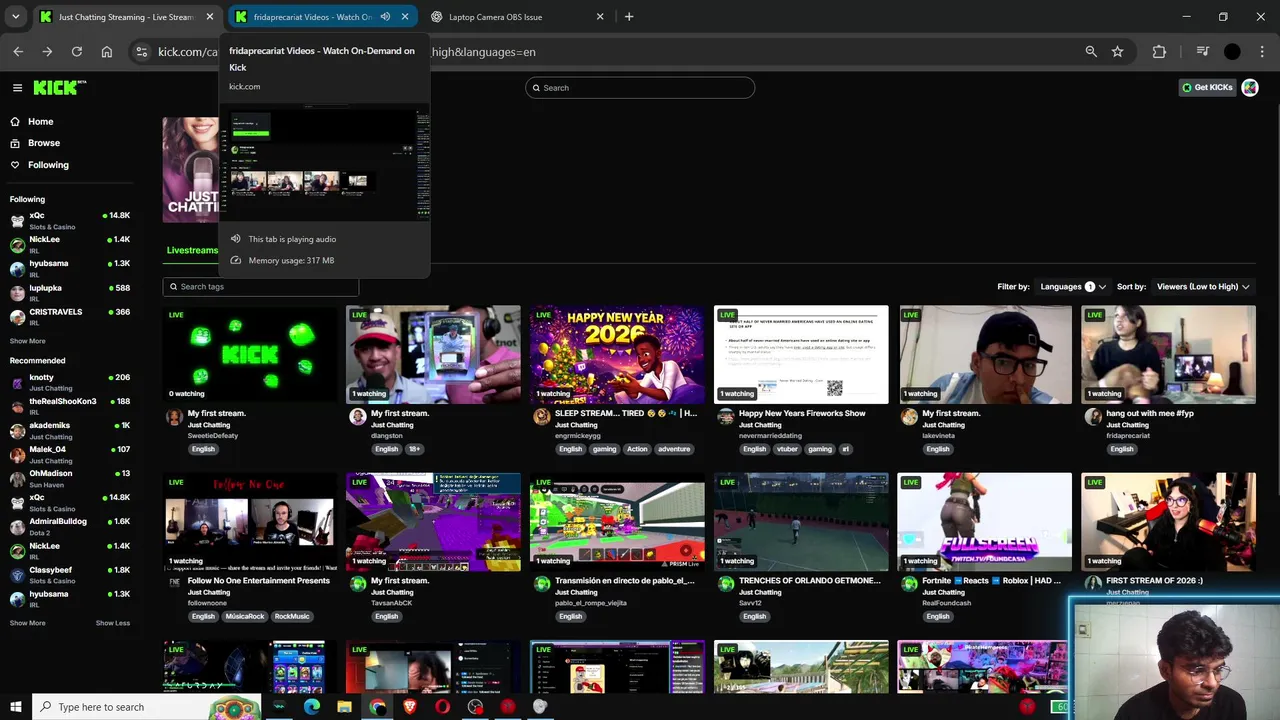This screenshot has width=1280, height=720.
Task: Open Microsoft Edge from taskbar
Action: pyautogui.click(x=312, y=707)
